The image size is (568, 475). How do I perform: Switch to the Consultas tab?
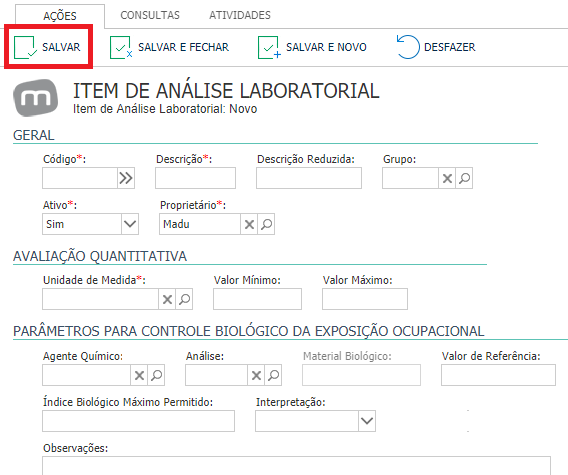click(x=150, y=15)
